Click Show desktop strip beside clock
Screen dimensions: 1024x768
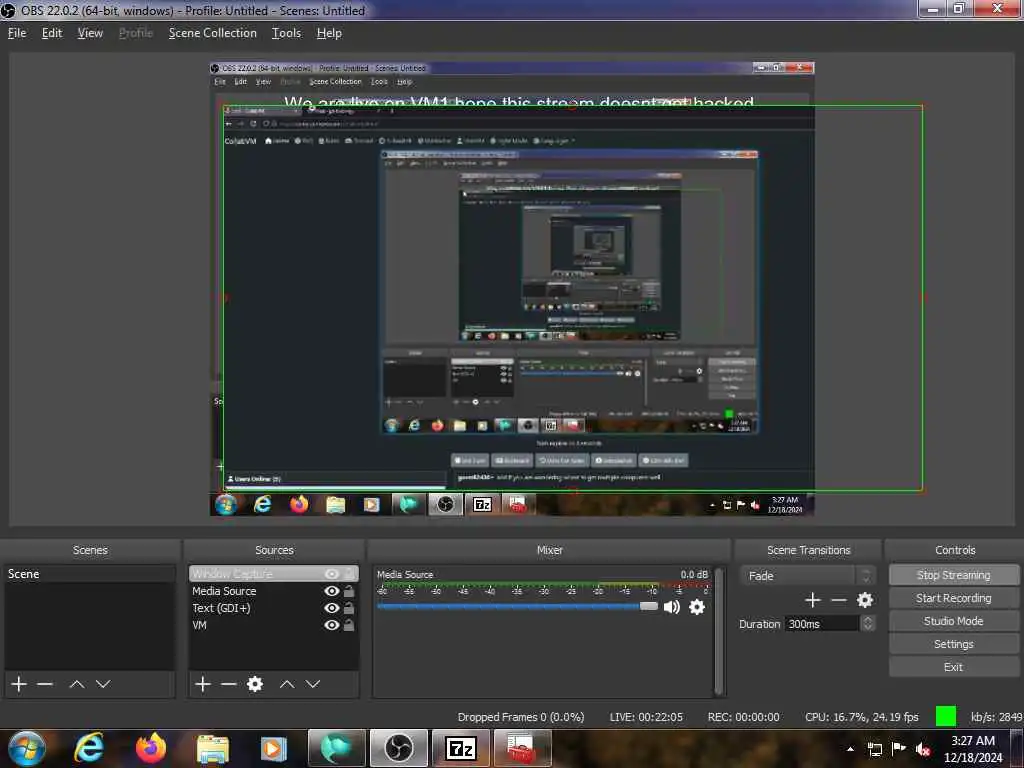tap(1019, 748)
